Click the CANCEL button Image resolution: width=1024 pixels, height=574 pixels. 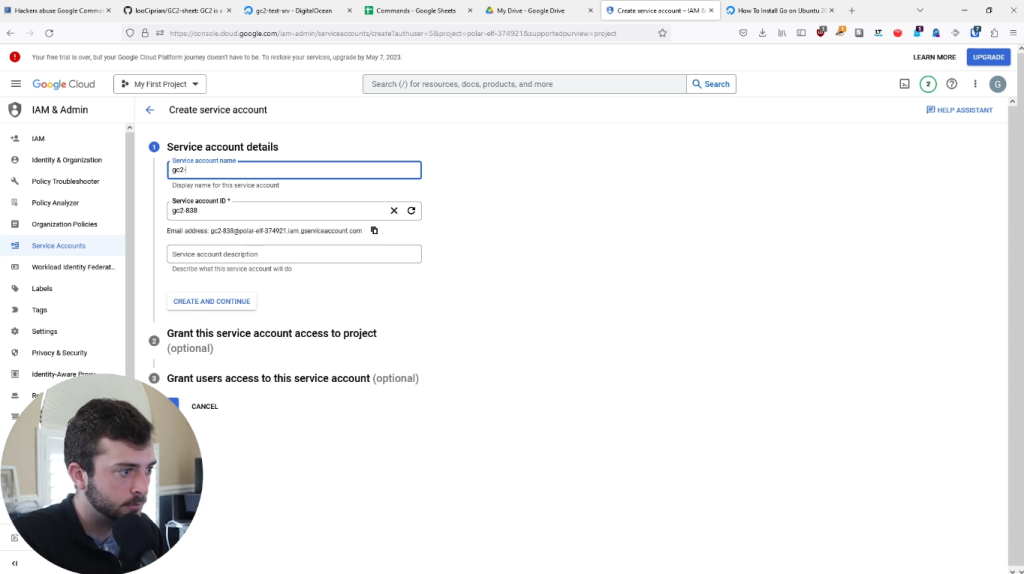coord(204,406)
